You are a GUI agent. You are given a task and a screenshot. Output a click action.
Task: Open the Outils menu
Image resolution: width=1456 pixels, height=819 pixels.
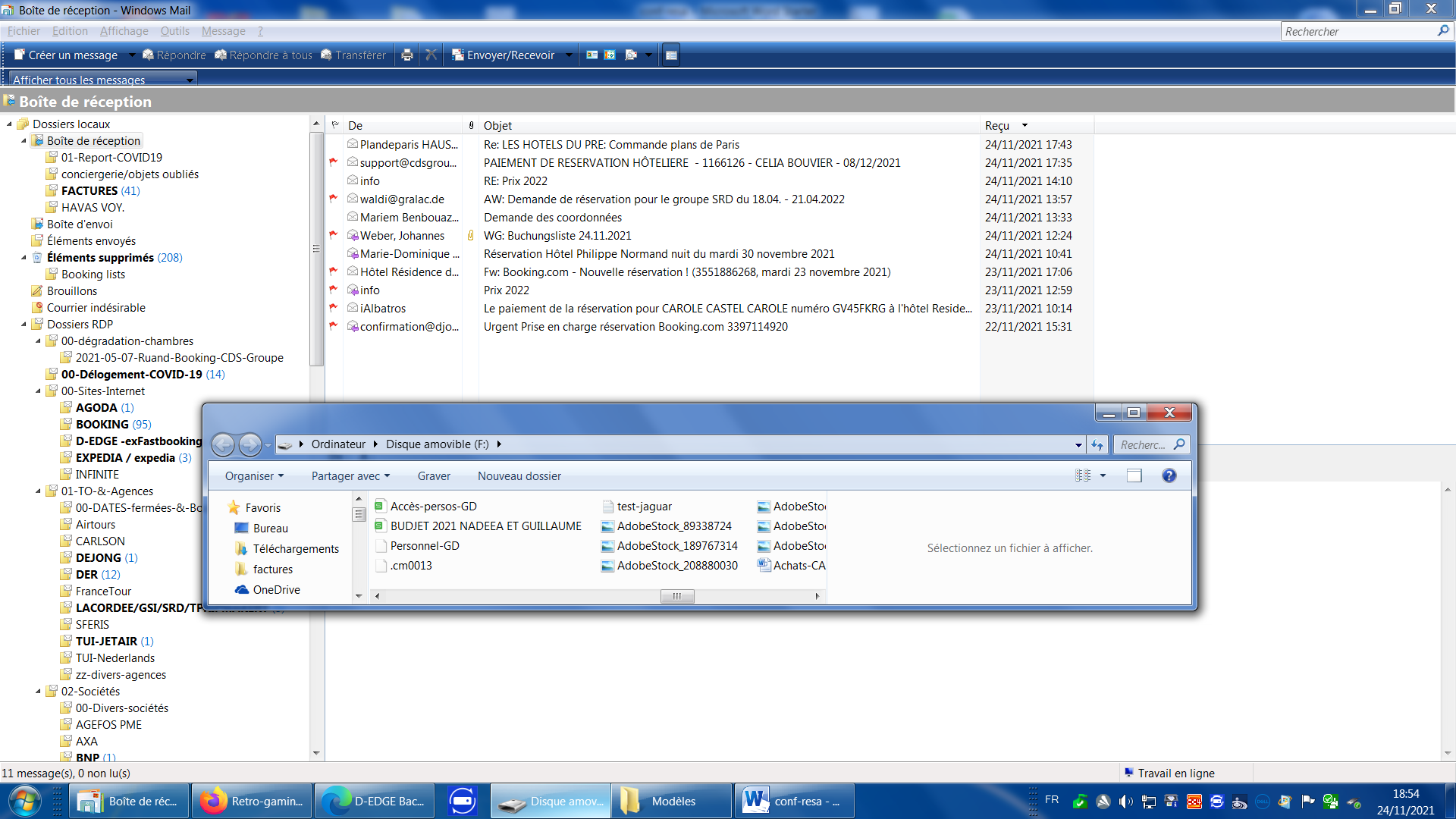[x=174, y=31]
